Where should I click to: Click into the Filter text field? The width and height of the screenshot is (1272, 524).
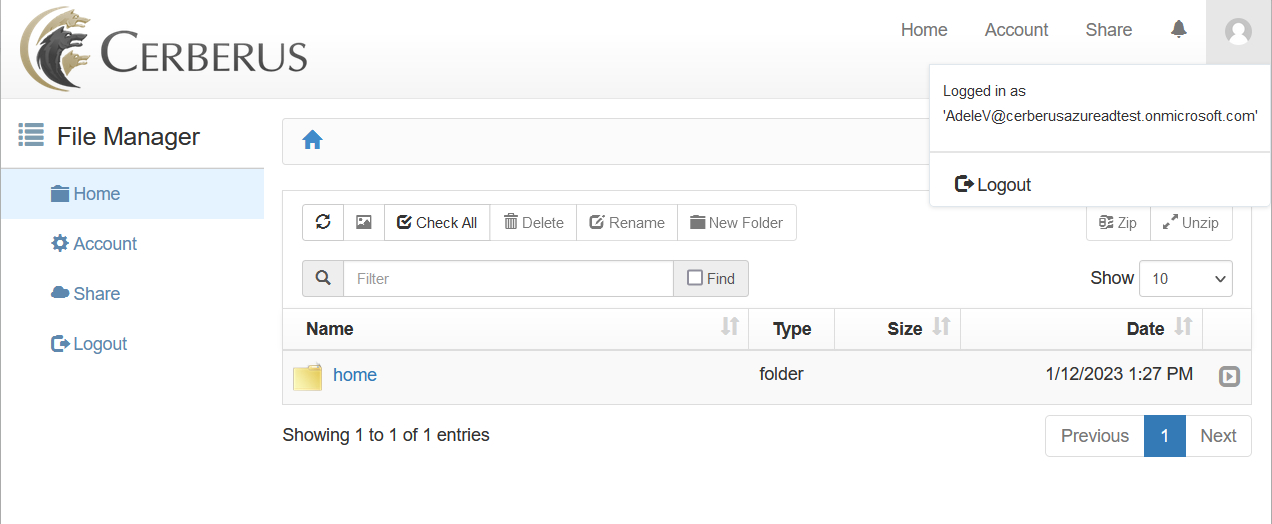click(508, 278)
